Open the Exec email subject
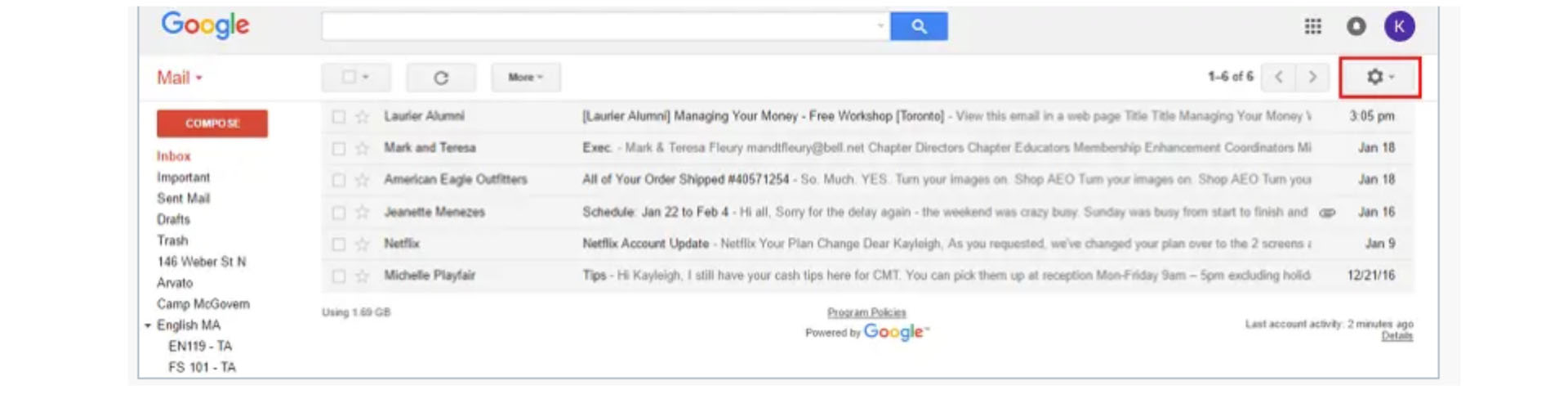 pyautogui.click(x=597, y=148)
